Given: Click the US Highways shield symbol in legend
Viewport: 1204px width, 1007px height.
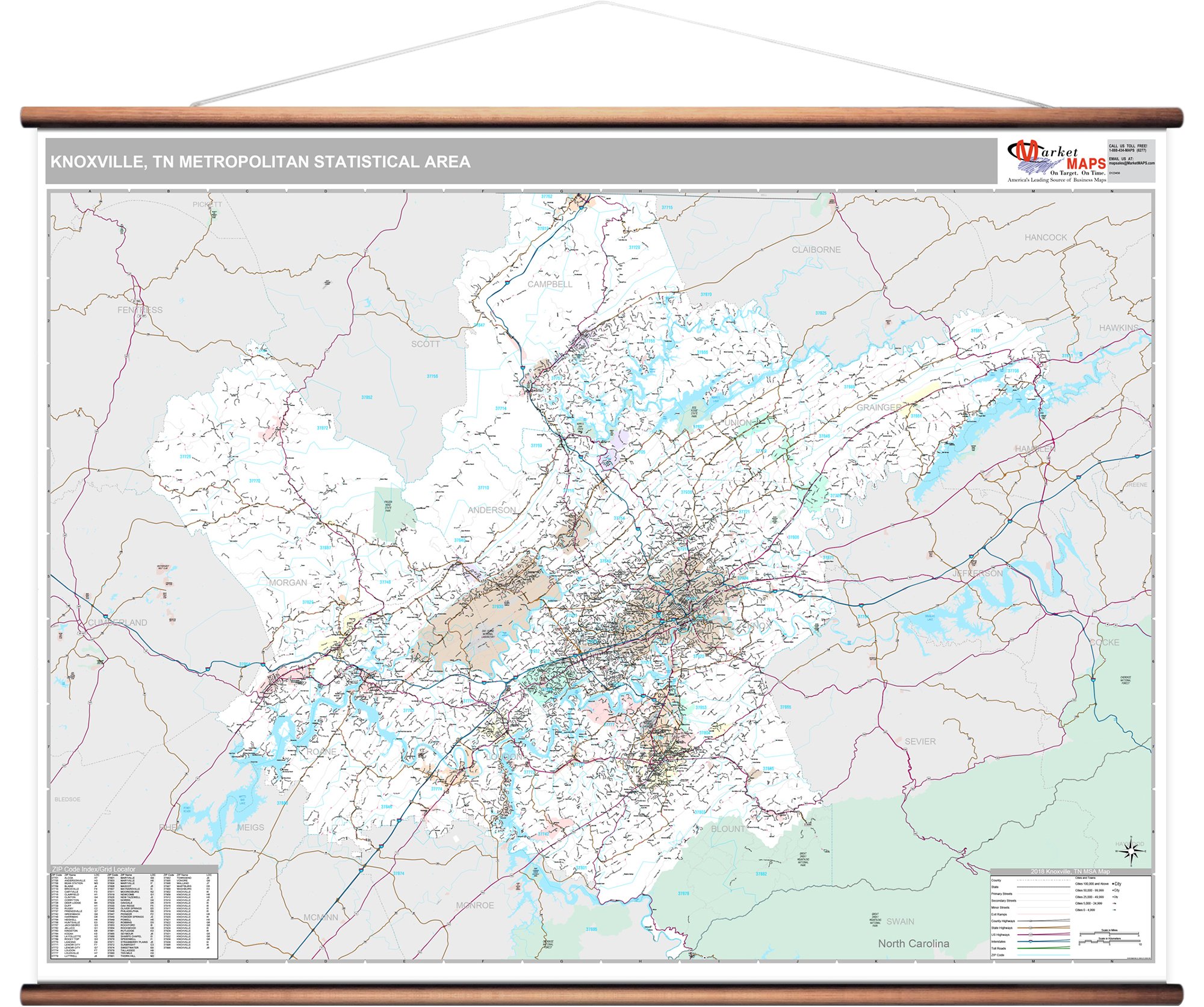Looking at the screenshot, I should tap(1031, 935).
